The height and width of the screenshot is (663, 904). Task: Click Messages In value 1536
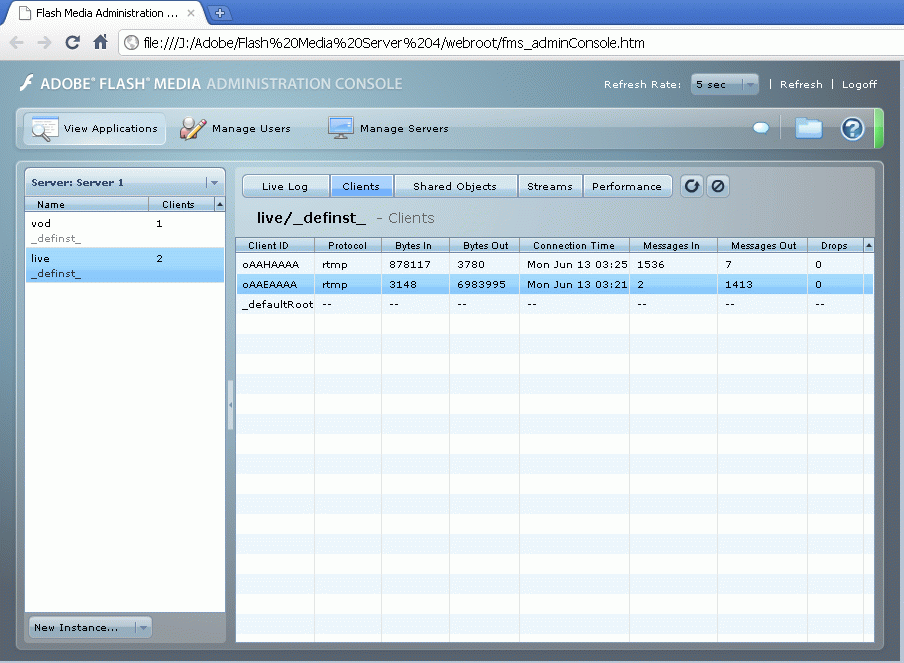click(x=651, y=265)
